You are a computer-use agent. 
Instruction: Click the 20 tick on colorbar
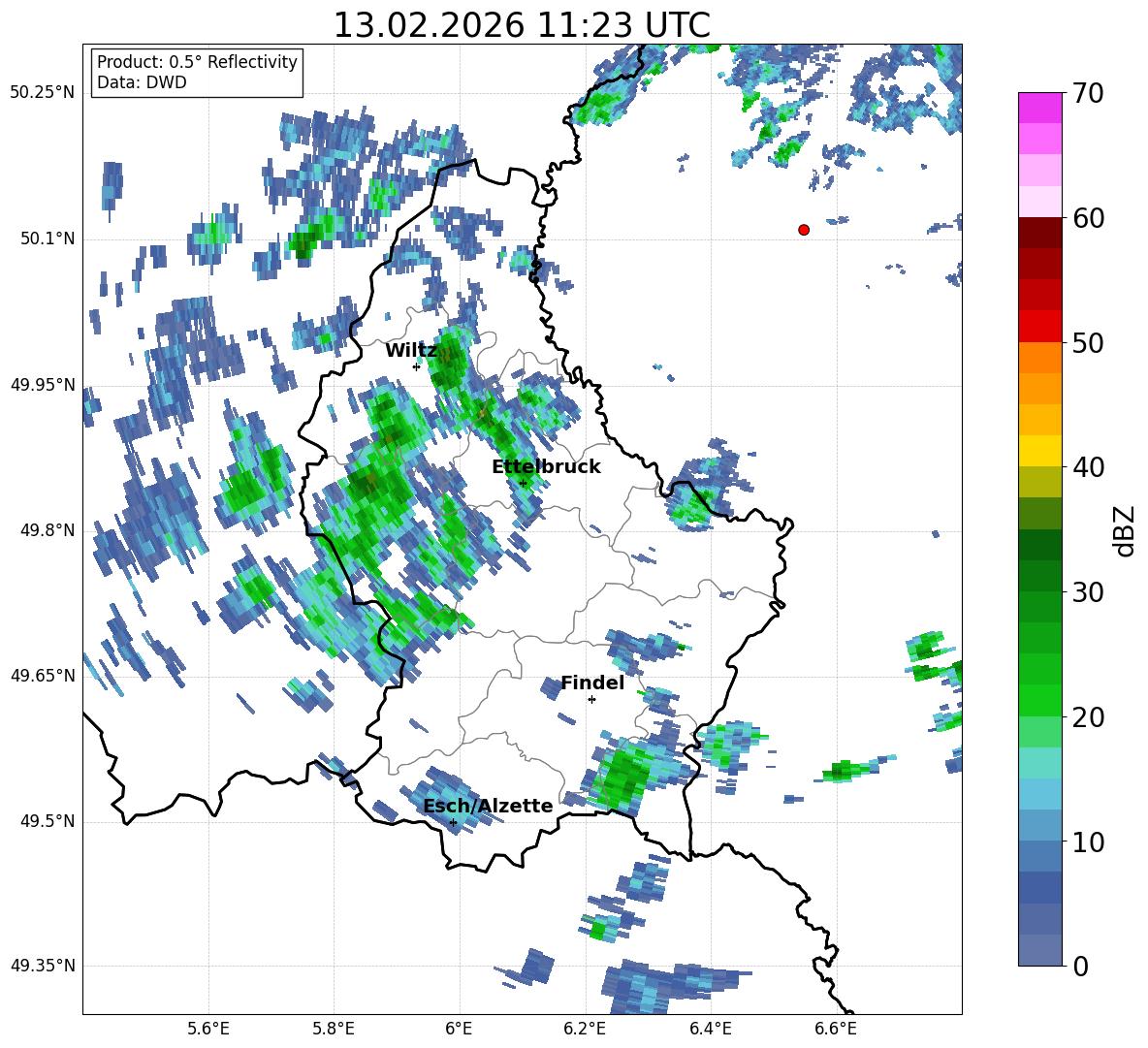click(1087, 717)
